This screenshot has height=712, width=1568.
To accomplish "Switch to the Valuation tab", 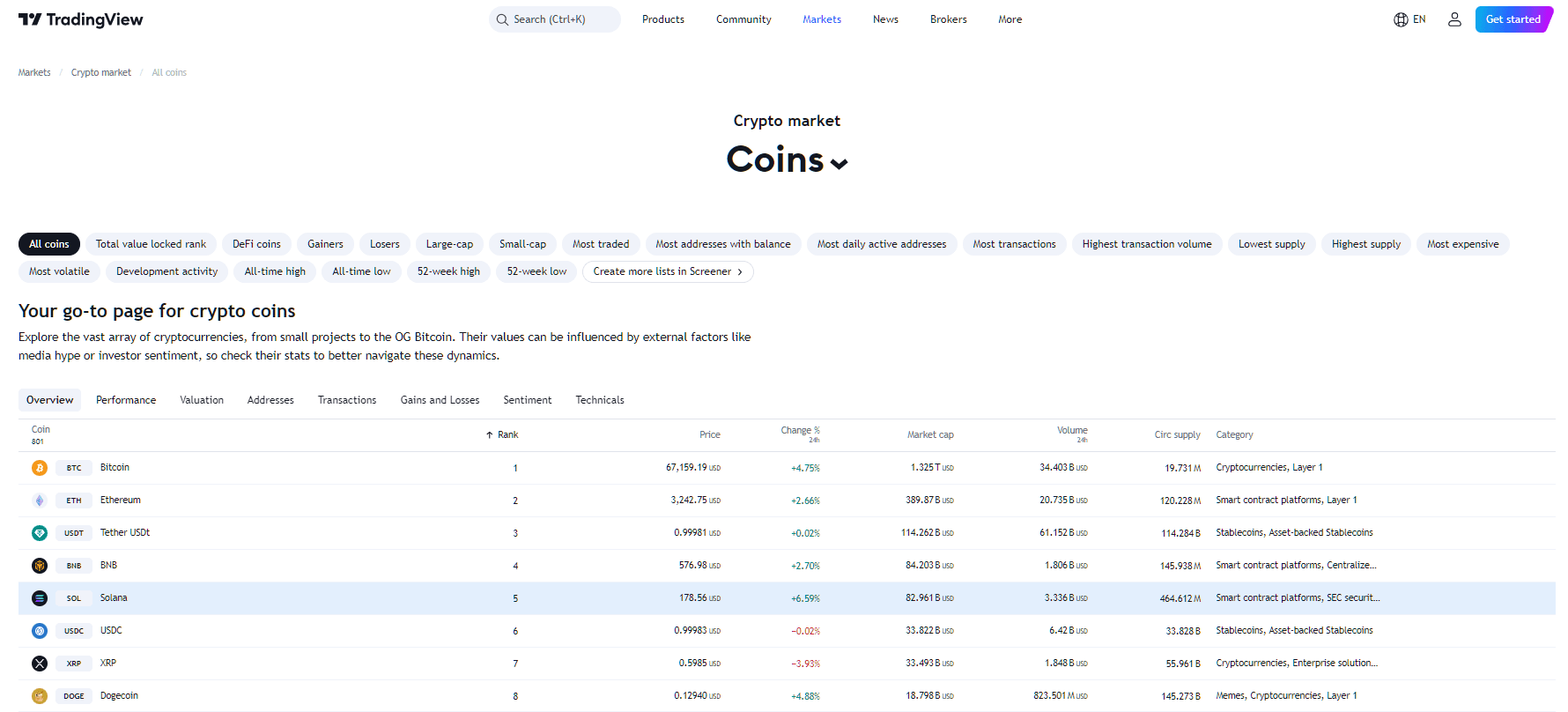I will (202, 400).
